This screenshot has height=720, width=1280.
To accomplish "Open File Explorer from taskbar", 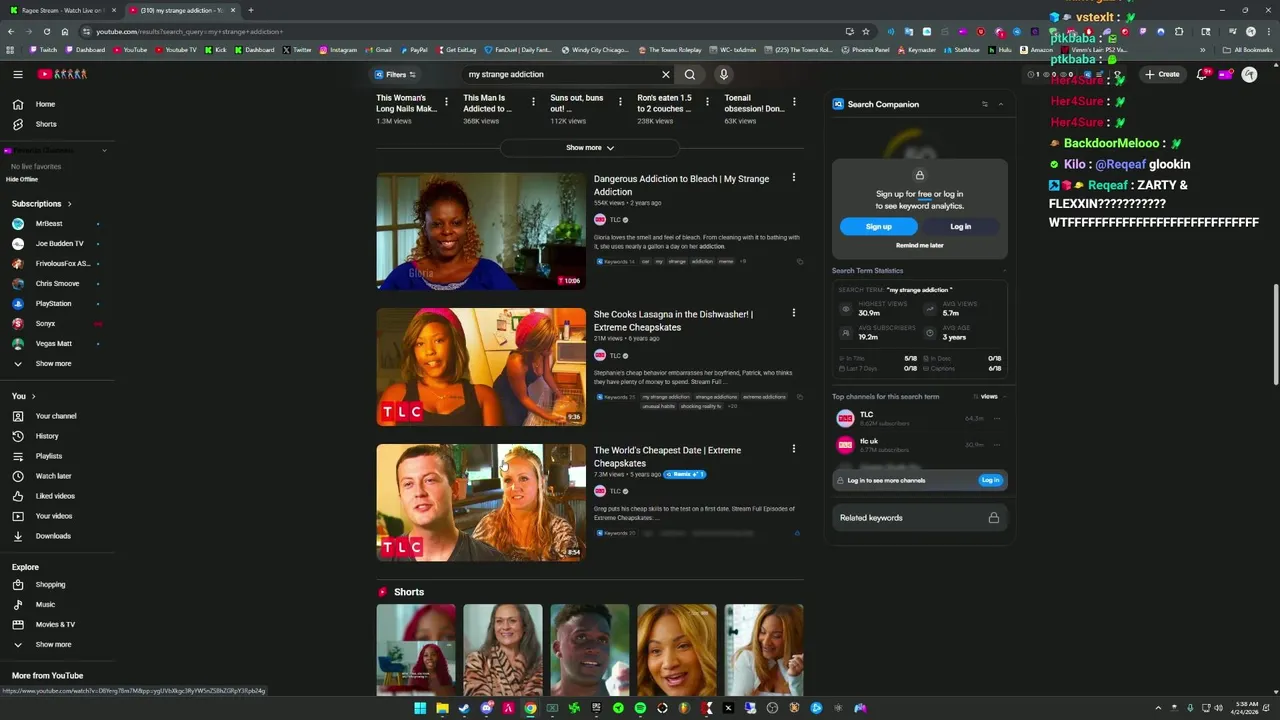I will click(442, 708).
